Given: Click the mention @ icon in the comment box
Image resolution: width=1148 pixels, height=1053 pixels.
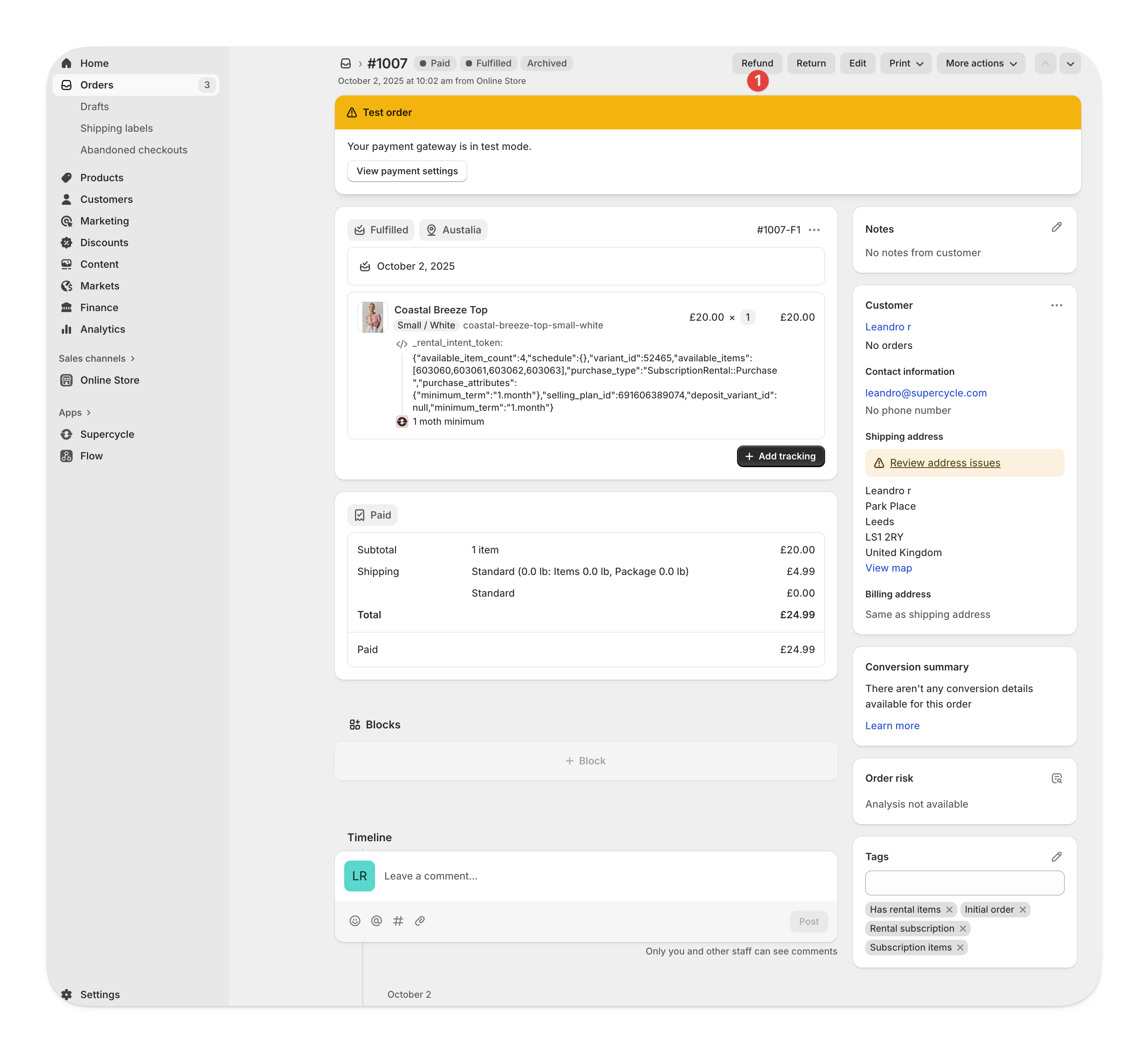Looking at the screenshot, I should [x=376, y=921].
